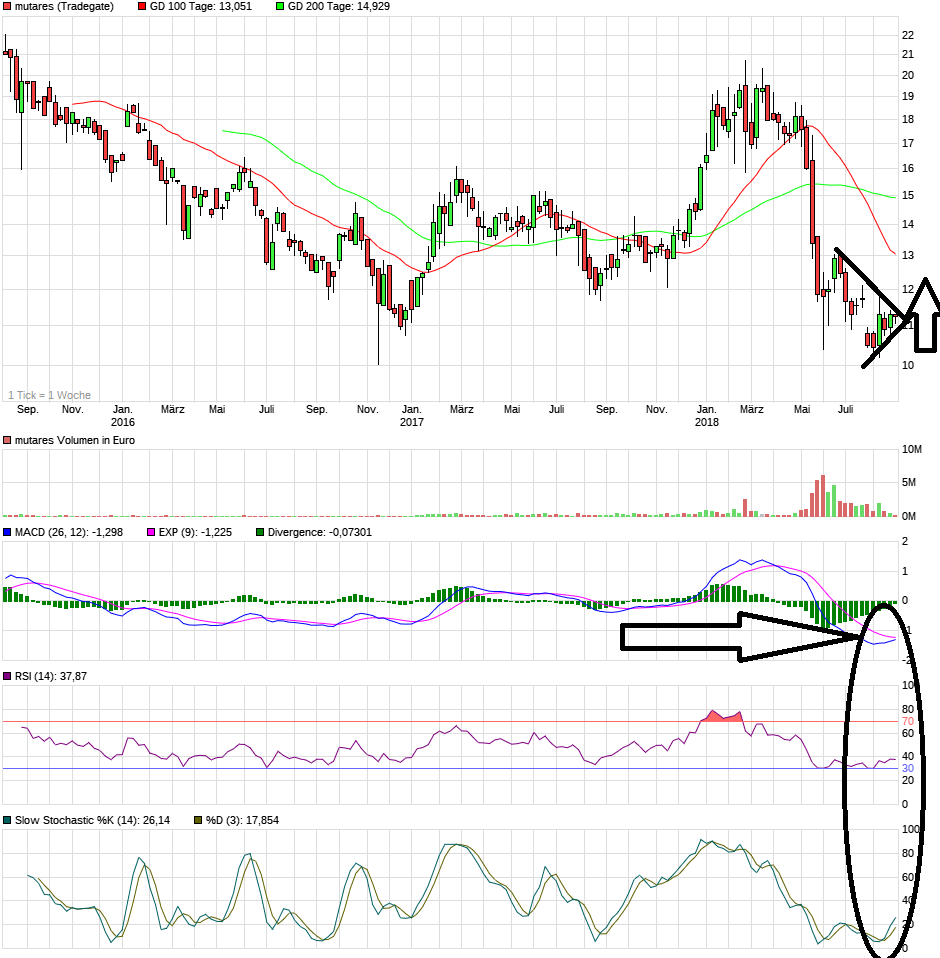Viewport: 940px width, 958px height.
Task: Click the 'Slow Stochastic %K (14): 26,14' label
Action: [x=92, y=821]
